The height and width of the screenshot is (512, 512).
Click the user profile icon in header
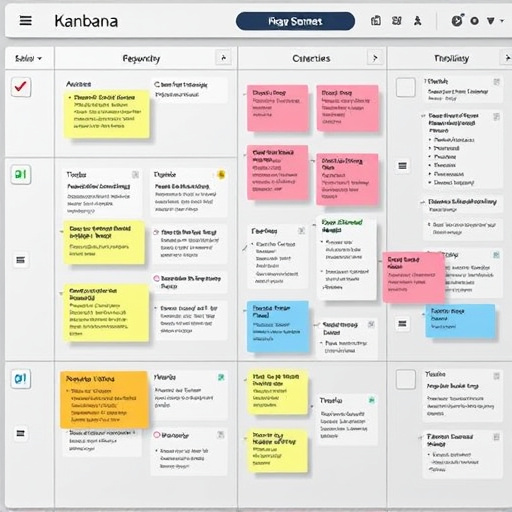pos(417,21)
